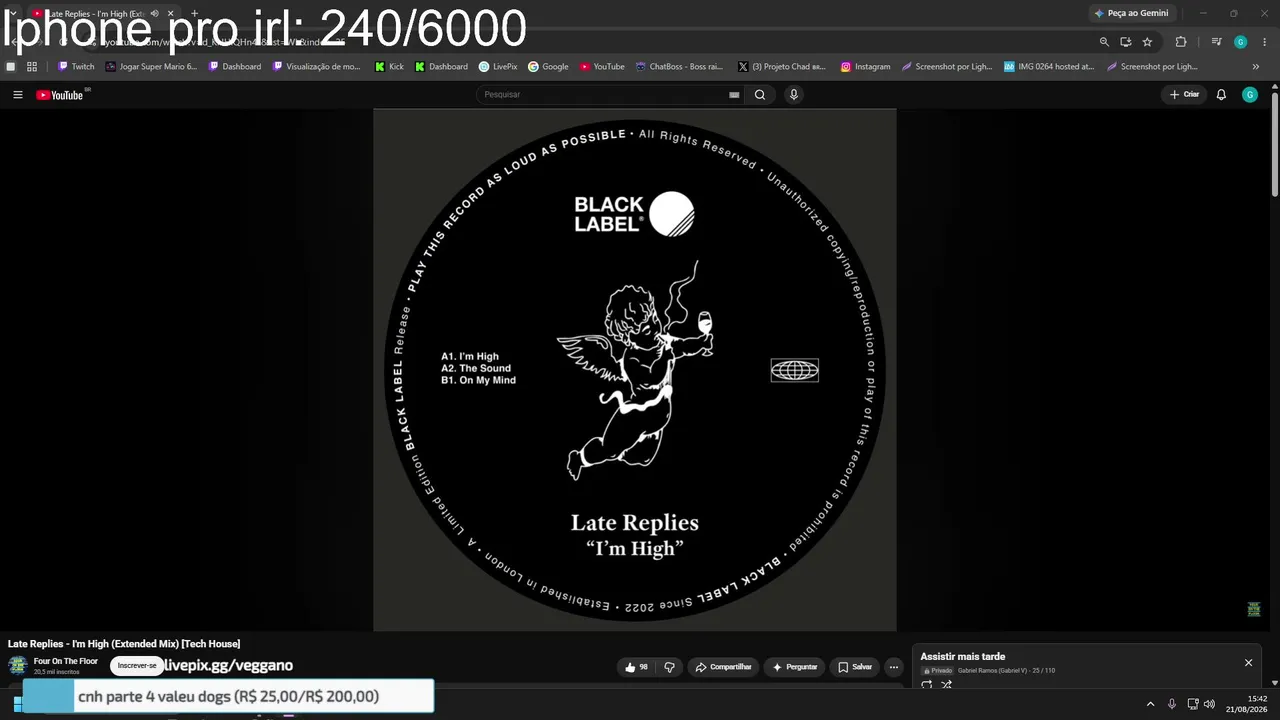Open the LivePix bookmark
The image size is (1280, 720).
(x=498, y=67)
